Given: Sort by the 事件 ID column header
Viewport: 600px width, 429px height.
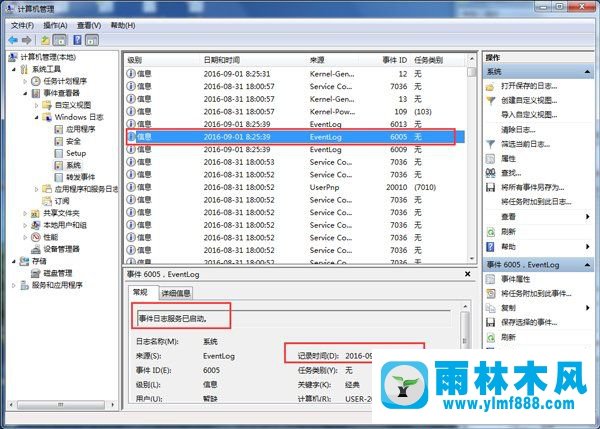Looking at the screenshot, I should click(x=395, y=60).
